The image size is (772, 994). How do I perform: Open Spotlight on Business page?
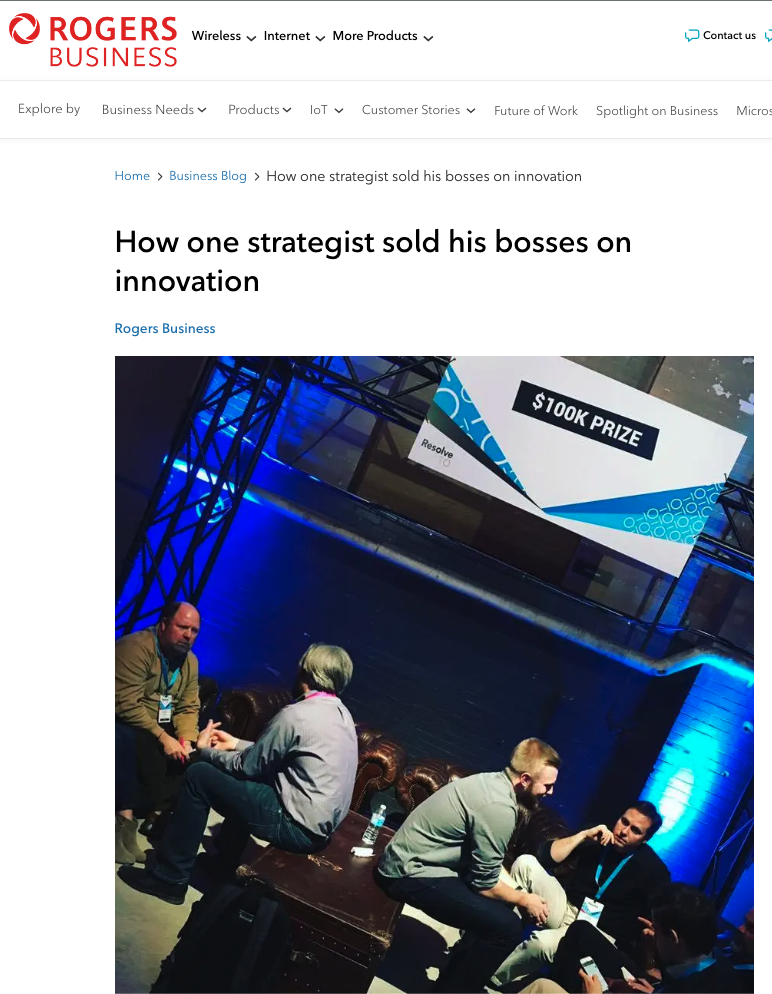[x=657, y=110]
